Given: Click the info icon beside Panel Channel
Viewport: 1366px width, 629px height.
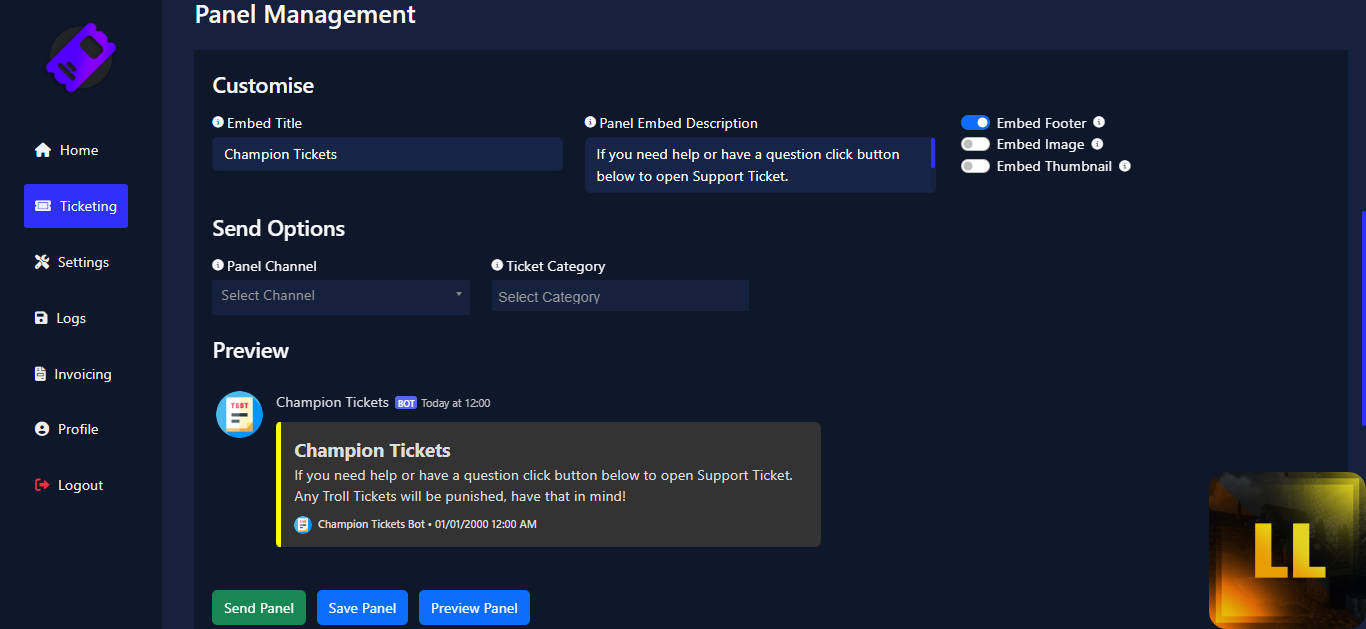Looking at the screenshot, I should tap(218, 265).
